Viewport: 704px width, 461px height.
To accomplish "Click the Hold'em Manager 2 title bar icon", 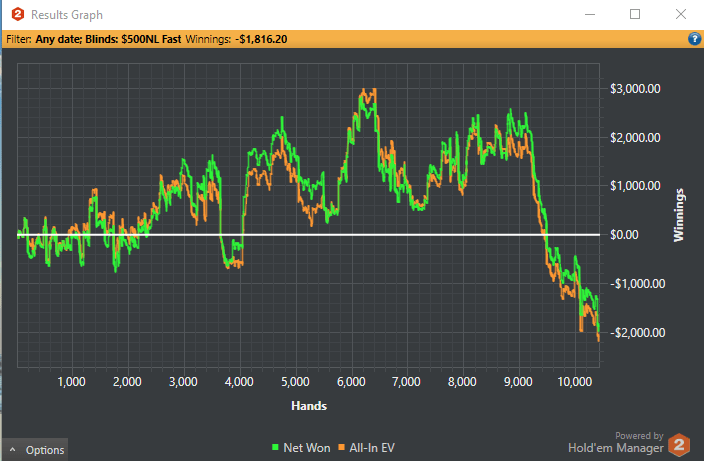I will tap(18, 14).
